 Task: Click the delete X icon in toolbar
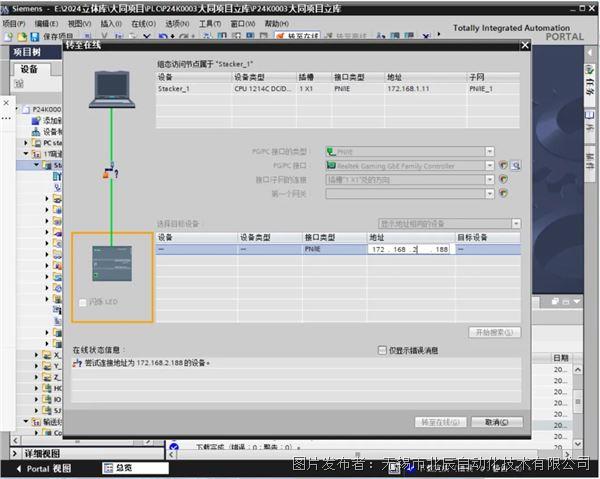click(147, 37)
